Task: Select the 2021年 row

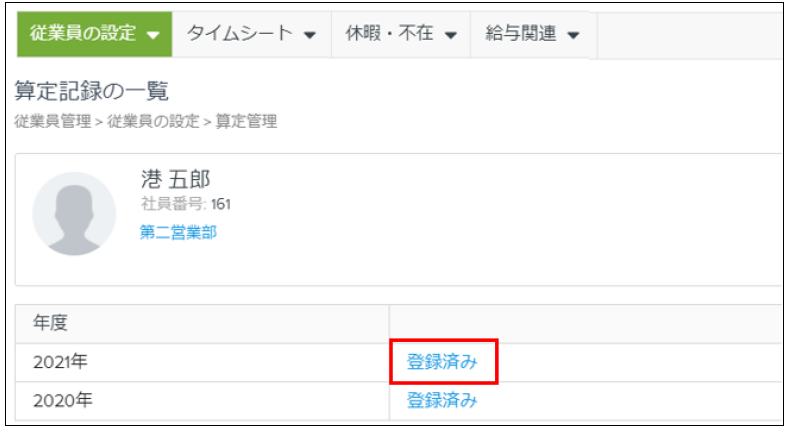Action: click(399, 362)
